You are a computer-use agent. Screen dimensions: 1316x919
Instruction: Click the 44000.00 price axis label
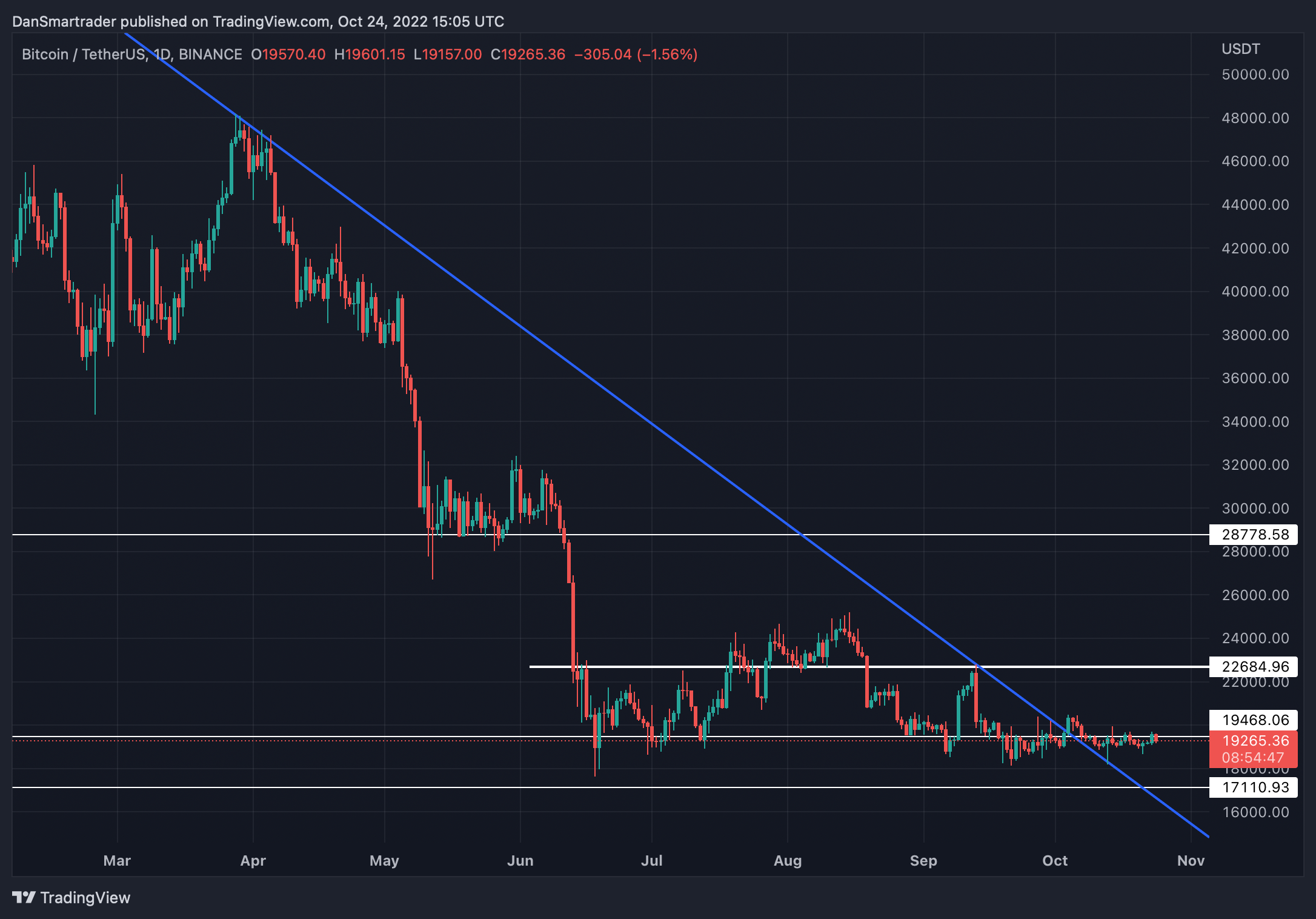[1255, 205]
